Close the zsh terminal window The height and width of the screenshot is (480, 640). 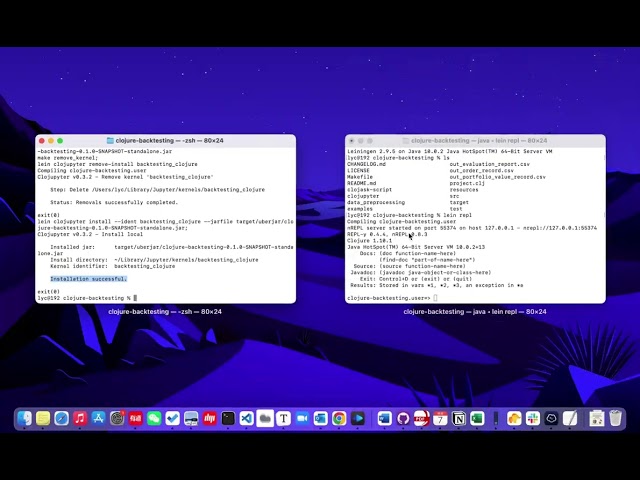(42, 140)
